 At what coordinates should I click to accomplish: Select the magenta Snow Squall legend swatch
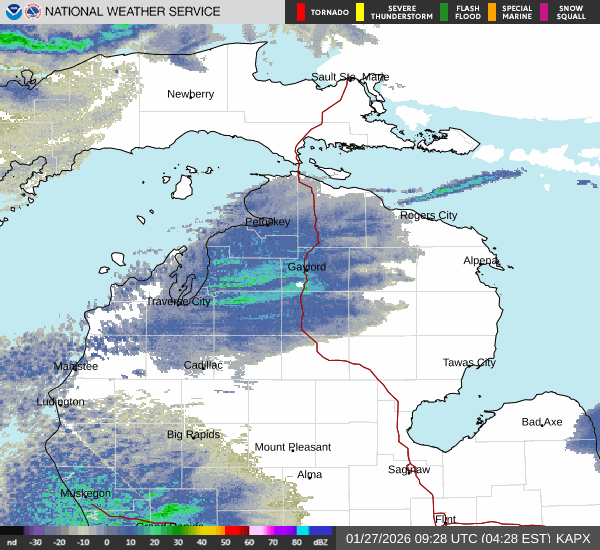(x=544, y=12)
